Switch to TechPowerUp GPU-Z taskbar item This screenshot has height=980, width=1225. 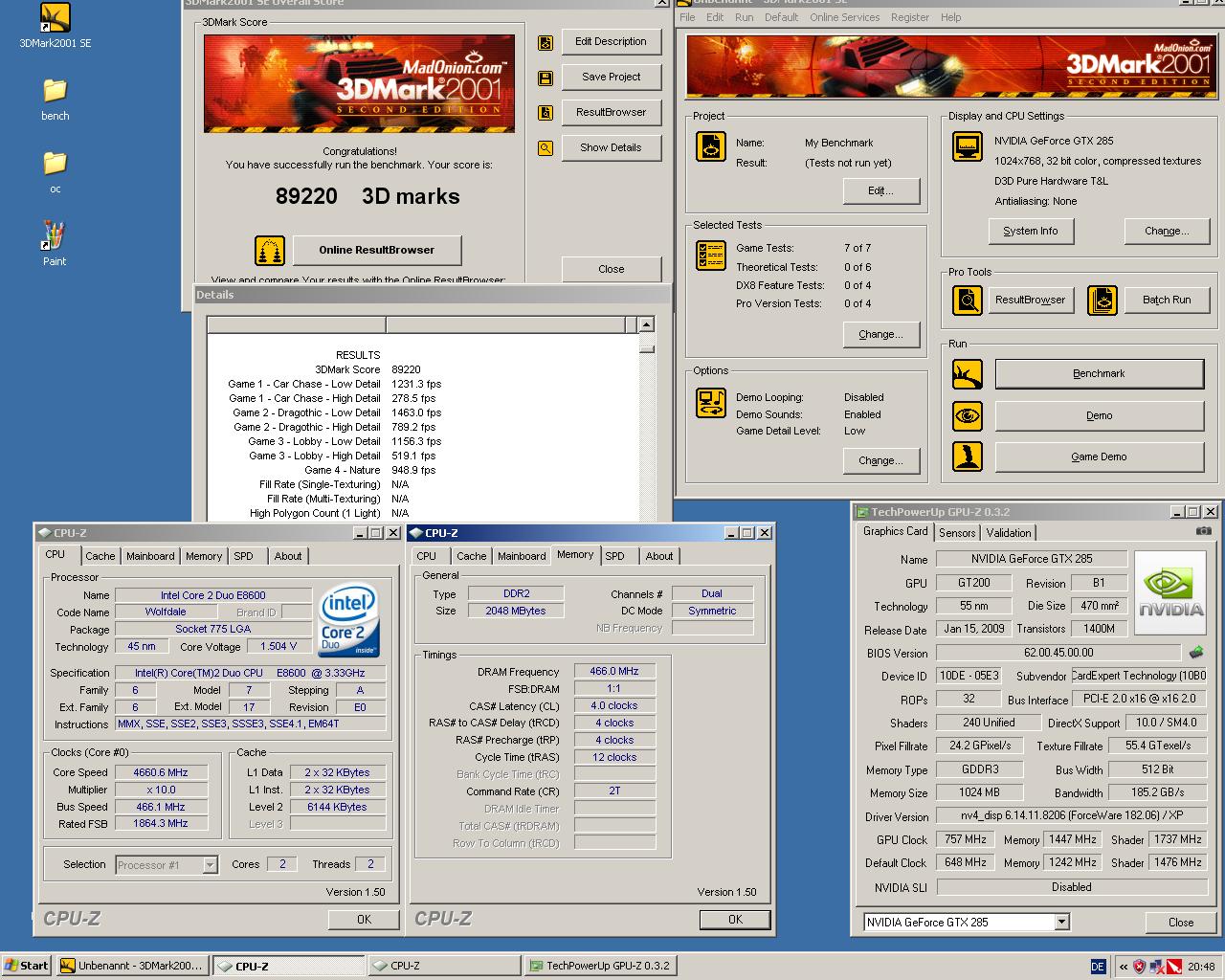point(599,967)
